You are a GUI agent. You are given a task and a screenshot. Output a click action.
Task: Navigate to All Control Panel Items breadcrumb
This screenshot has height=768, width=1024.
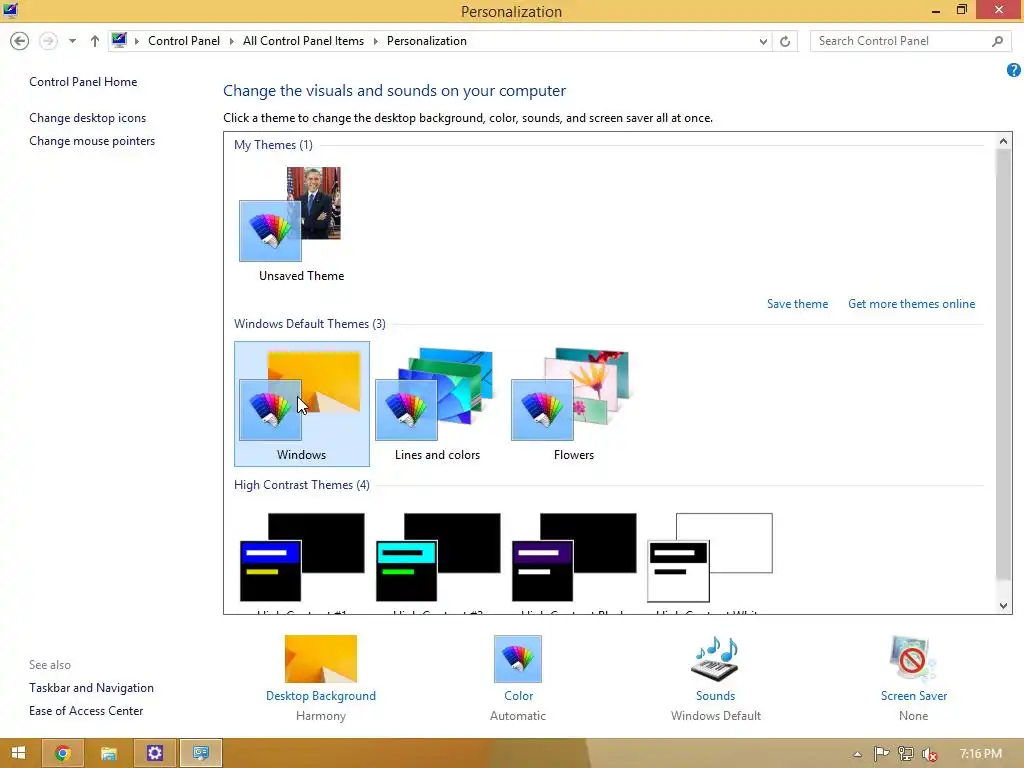(x=304, y=41)
